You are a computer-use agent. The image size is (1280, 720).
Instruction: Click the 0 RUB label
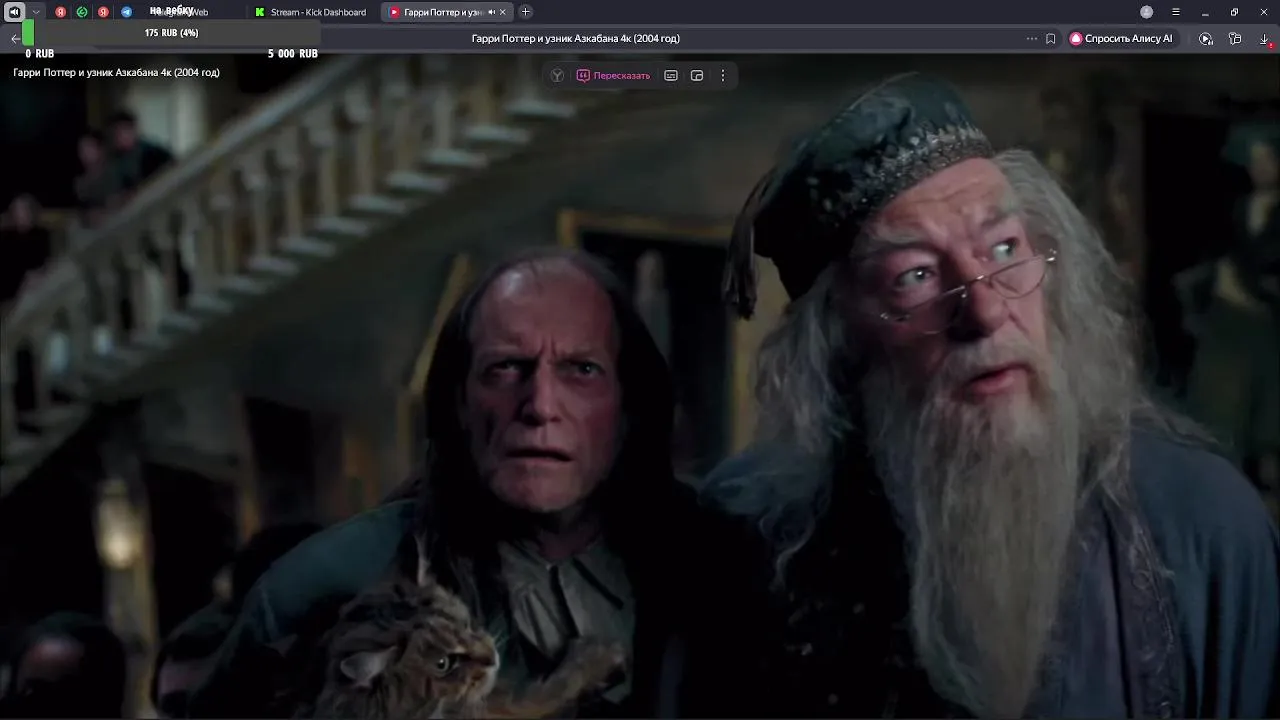[x=40, y=53]
